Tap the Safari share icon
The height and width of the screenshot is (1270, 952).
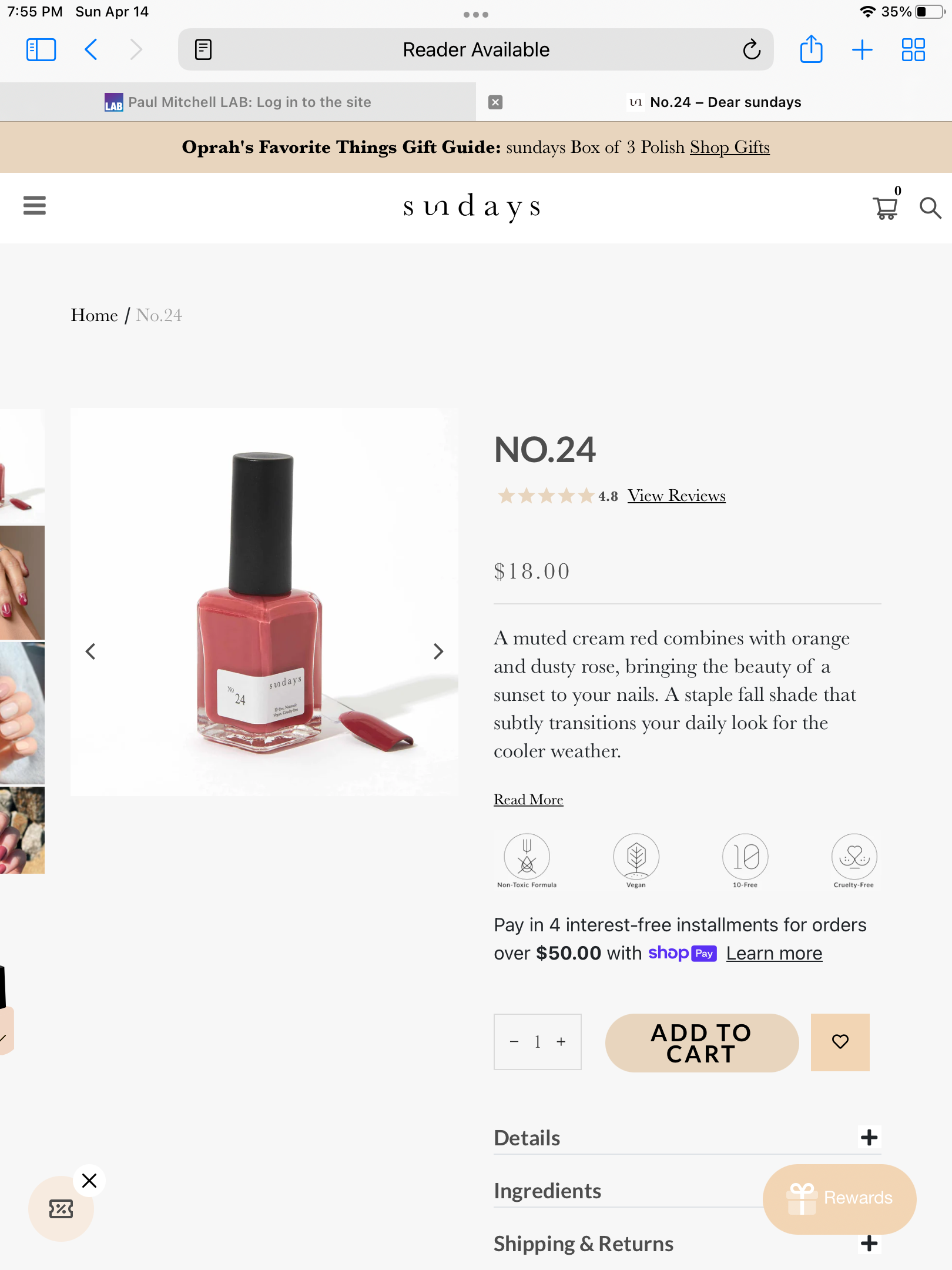coord(811,49)
